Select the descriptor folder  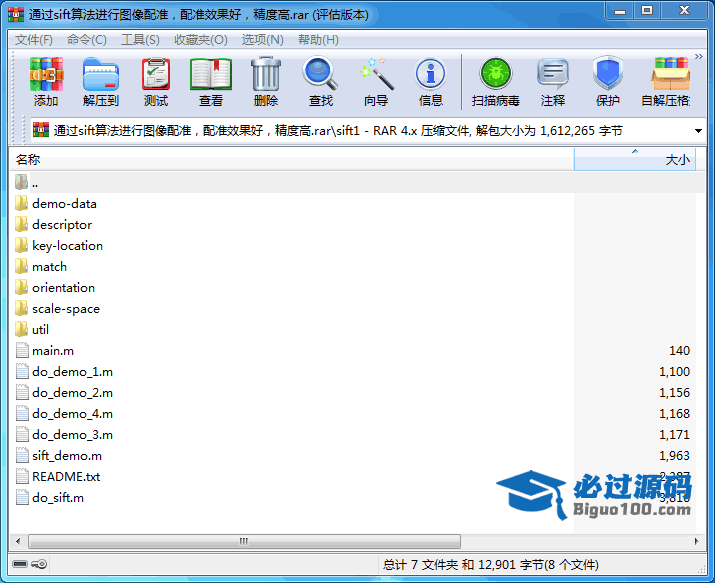[x=62, y=225]
